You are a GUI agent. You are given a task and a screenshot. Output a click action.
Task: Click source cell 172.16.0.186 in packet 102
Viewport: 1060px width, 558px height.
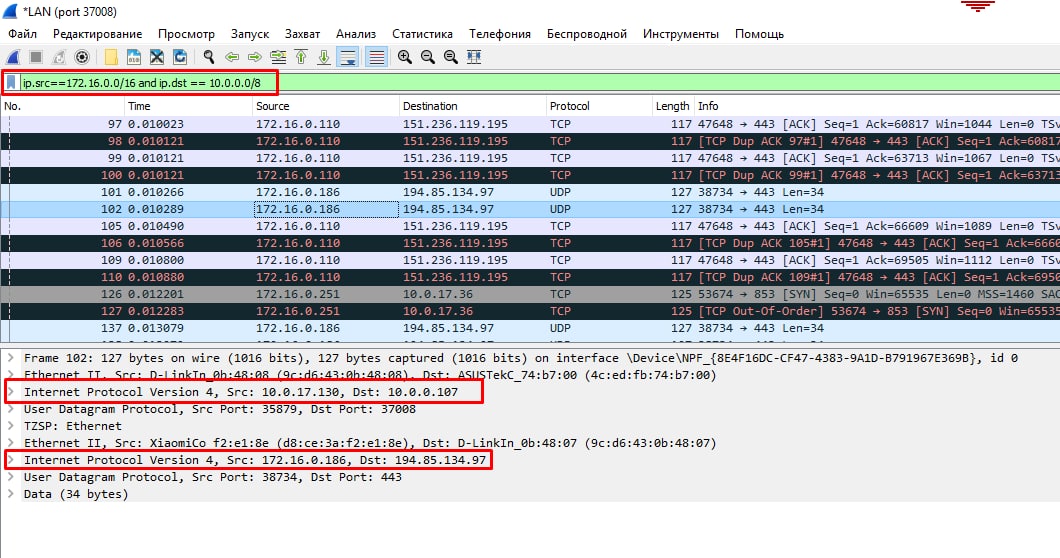(x=326, y=209)
